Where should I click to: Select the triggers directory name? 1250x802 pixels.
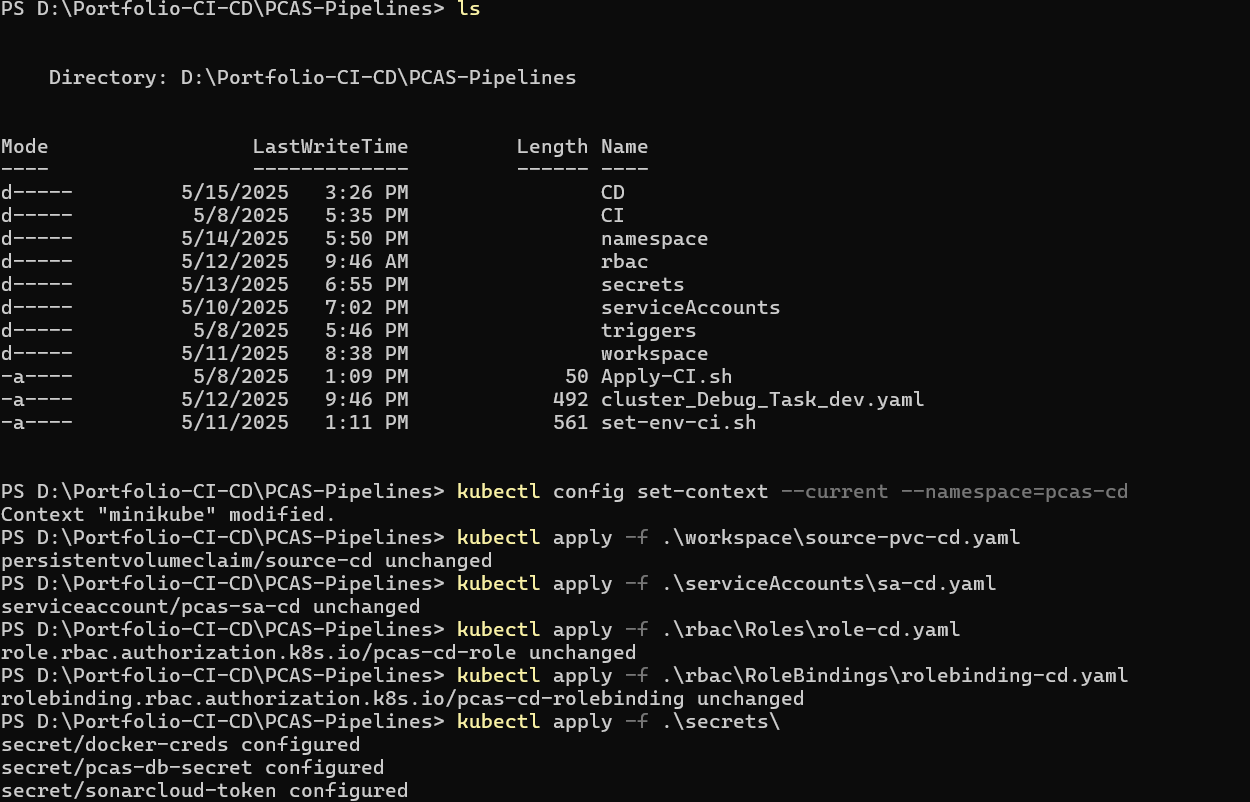648,330
